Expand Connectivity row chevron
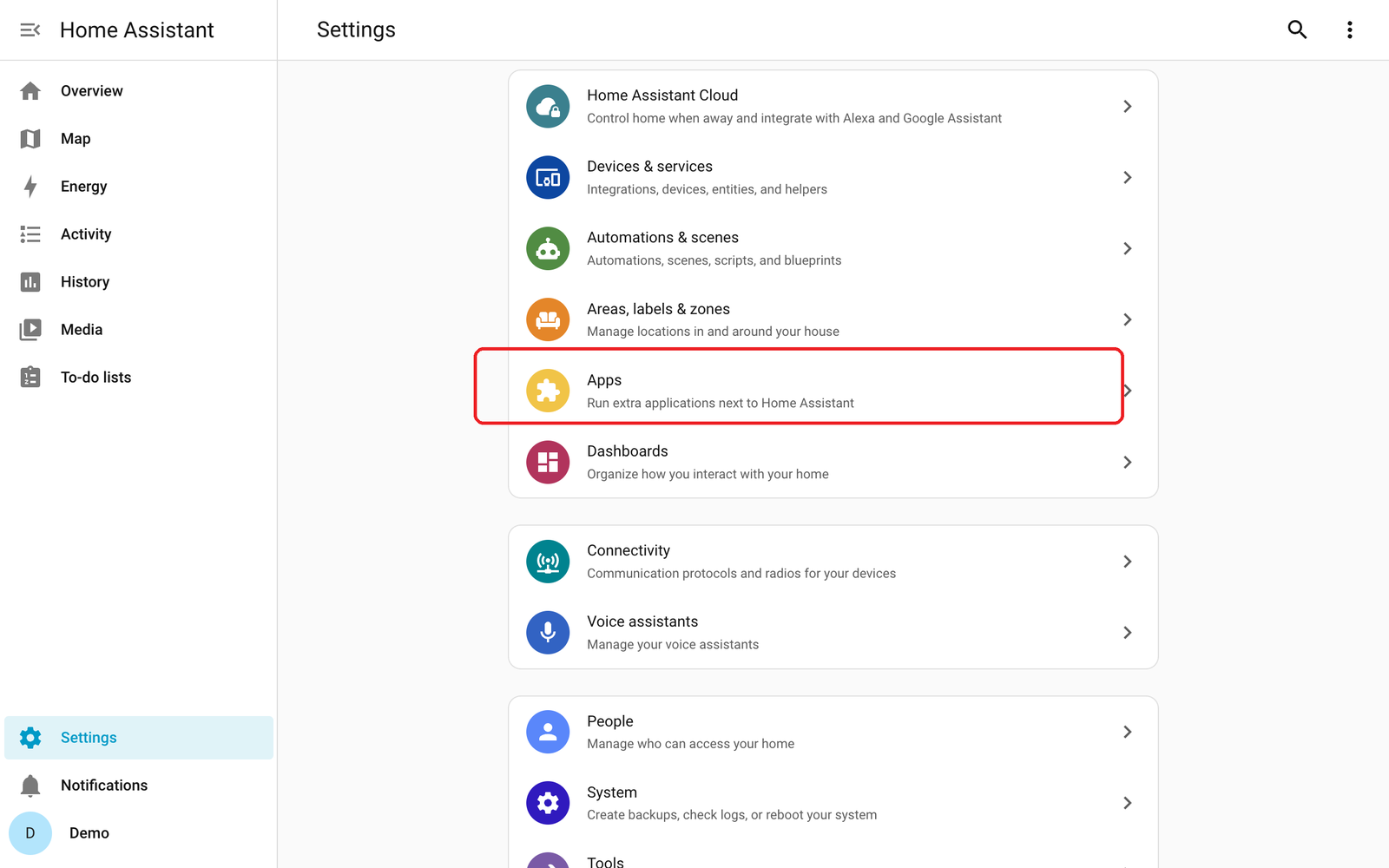Image resolution: width=1389 pixels, height=868 pixels. pos(1127,562)
